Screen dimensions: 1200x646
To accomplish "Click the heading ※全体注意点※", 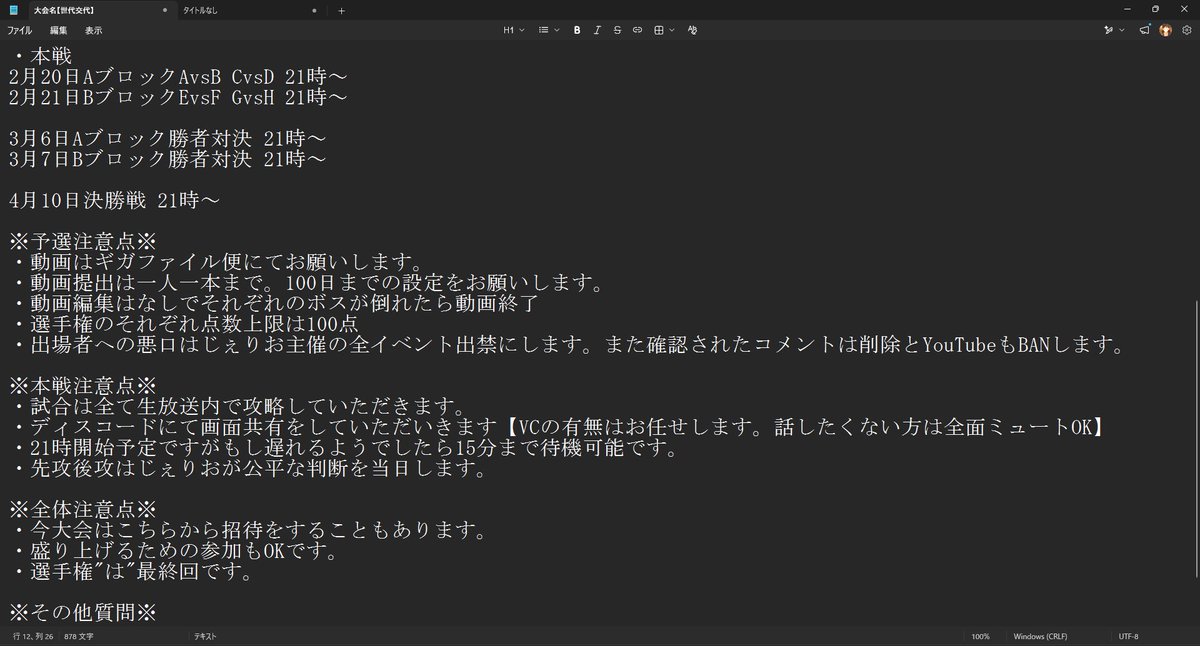I will click(83, 512).
